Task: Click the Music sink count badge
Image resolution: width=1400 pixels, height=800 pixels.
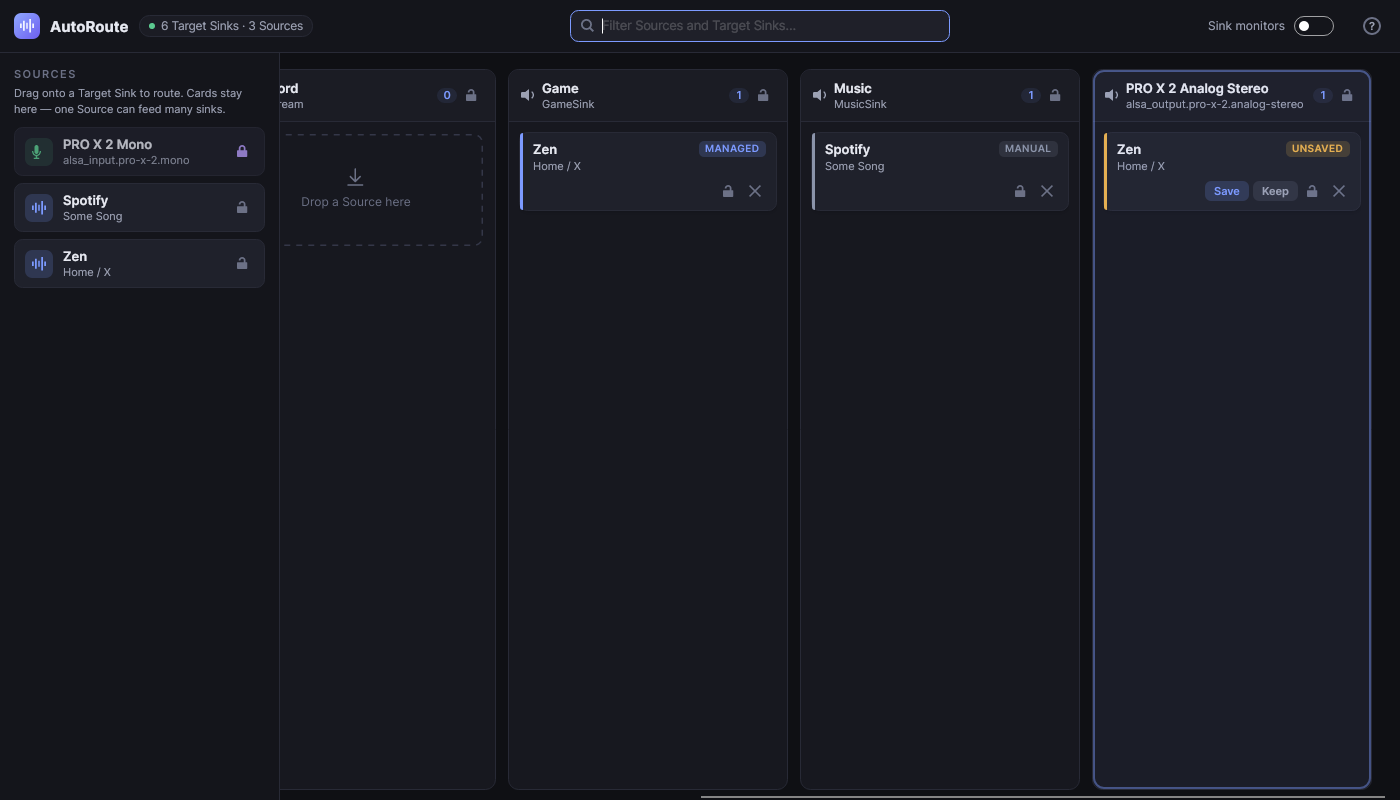Action: click(x=1031, y=96)
